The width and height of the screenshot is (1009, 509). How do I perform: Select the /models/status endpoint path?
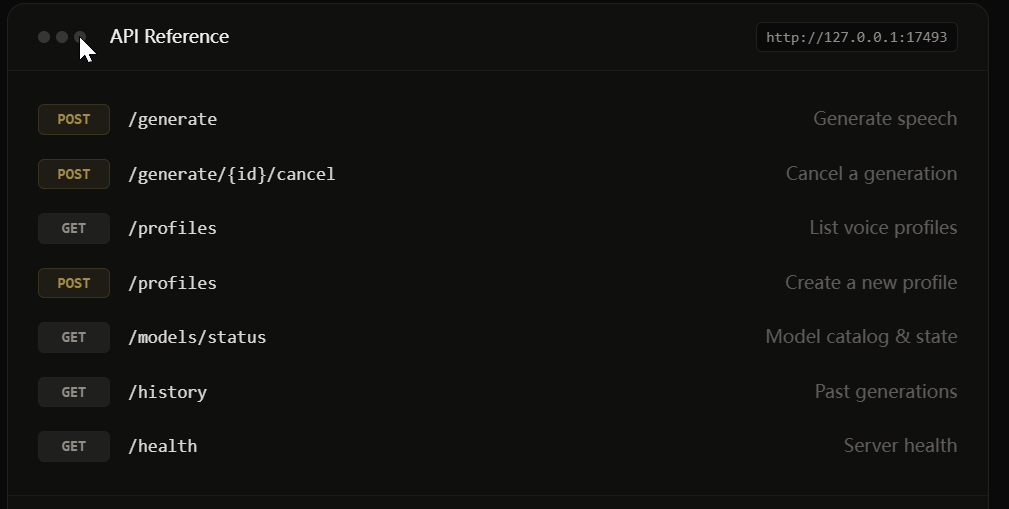pyautogui.click(x=197, y=337)
